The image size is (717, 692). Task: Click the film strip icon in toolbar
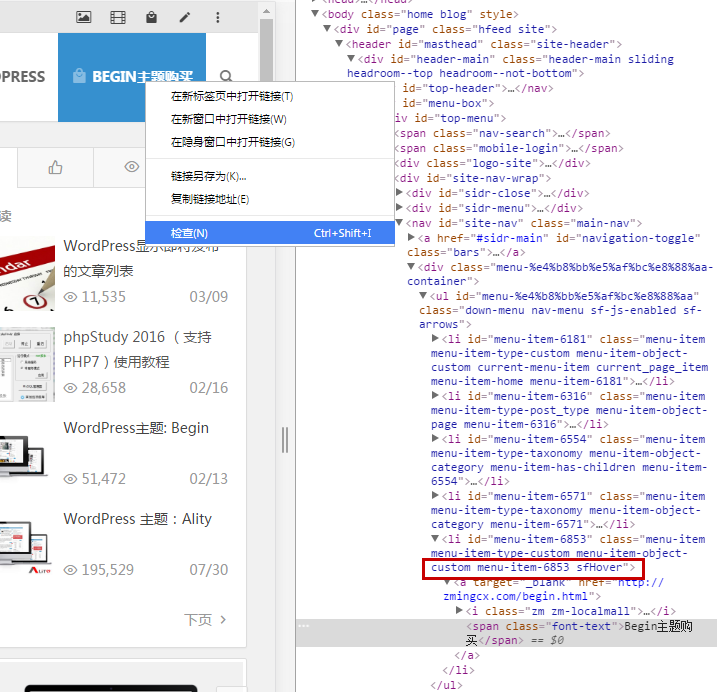[x=118, y=17]
